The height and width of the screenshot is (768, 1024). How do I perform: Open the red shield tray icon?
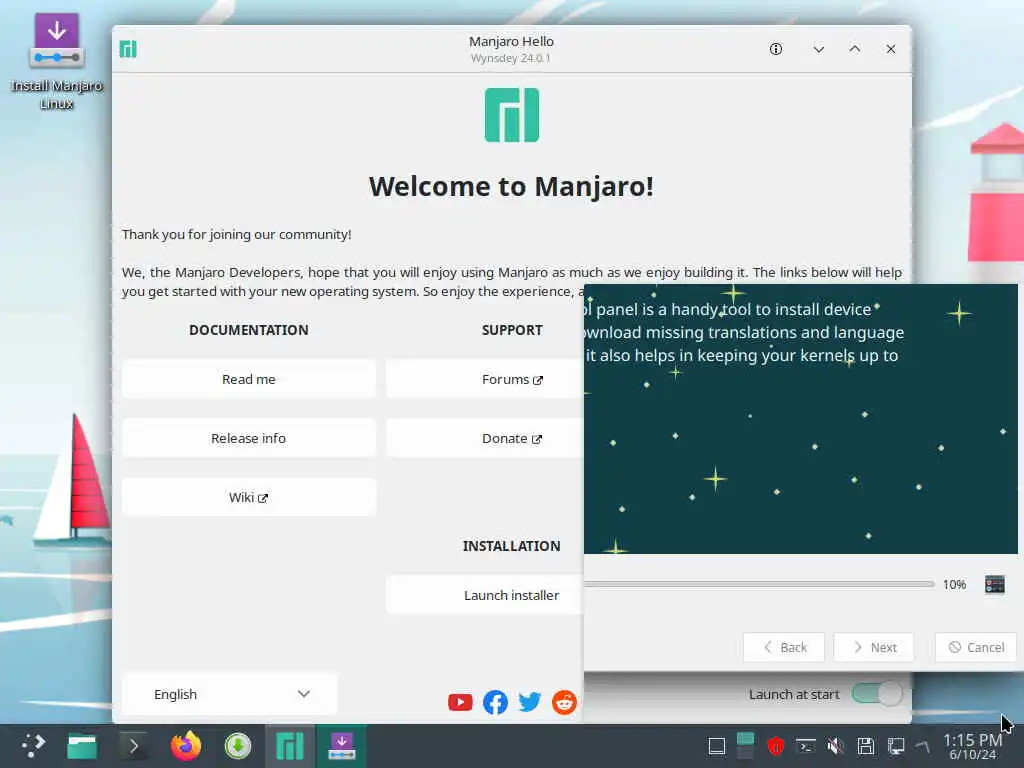(775, 746)
